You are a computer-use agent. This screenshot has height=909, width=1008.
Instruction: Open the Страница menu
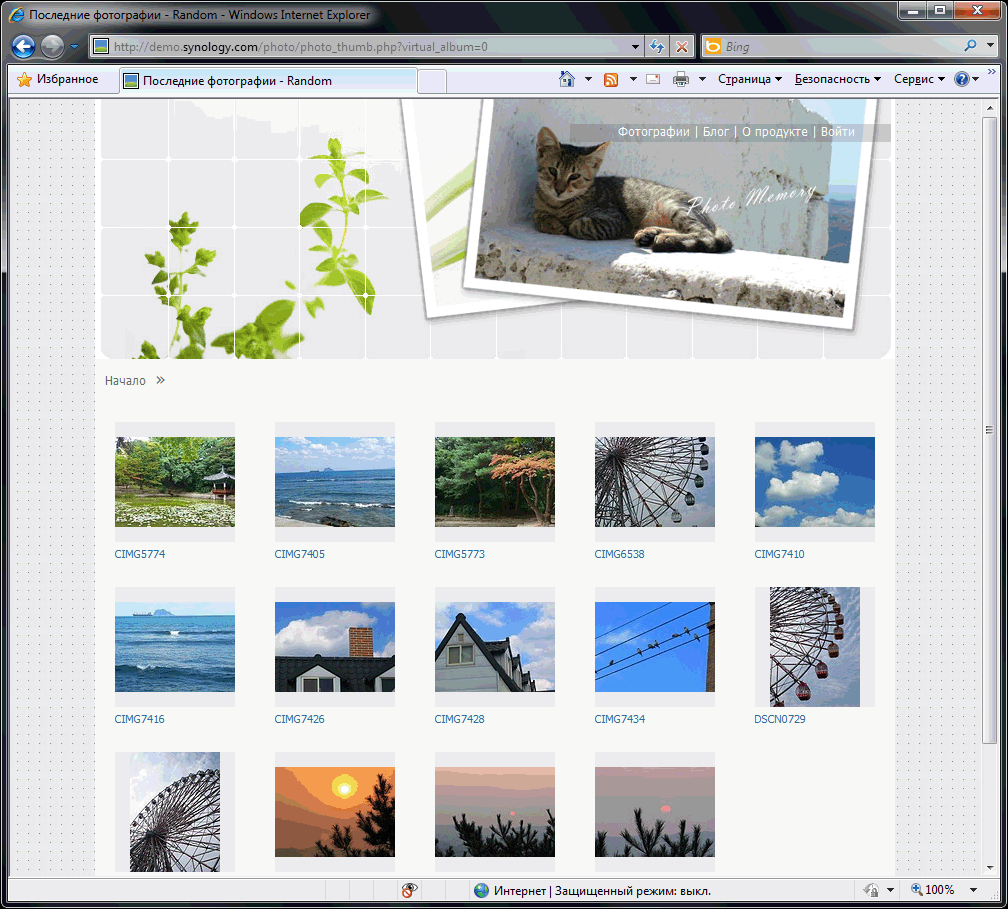point(749,79)
